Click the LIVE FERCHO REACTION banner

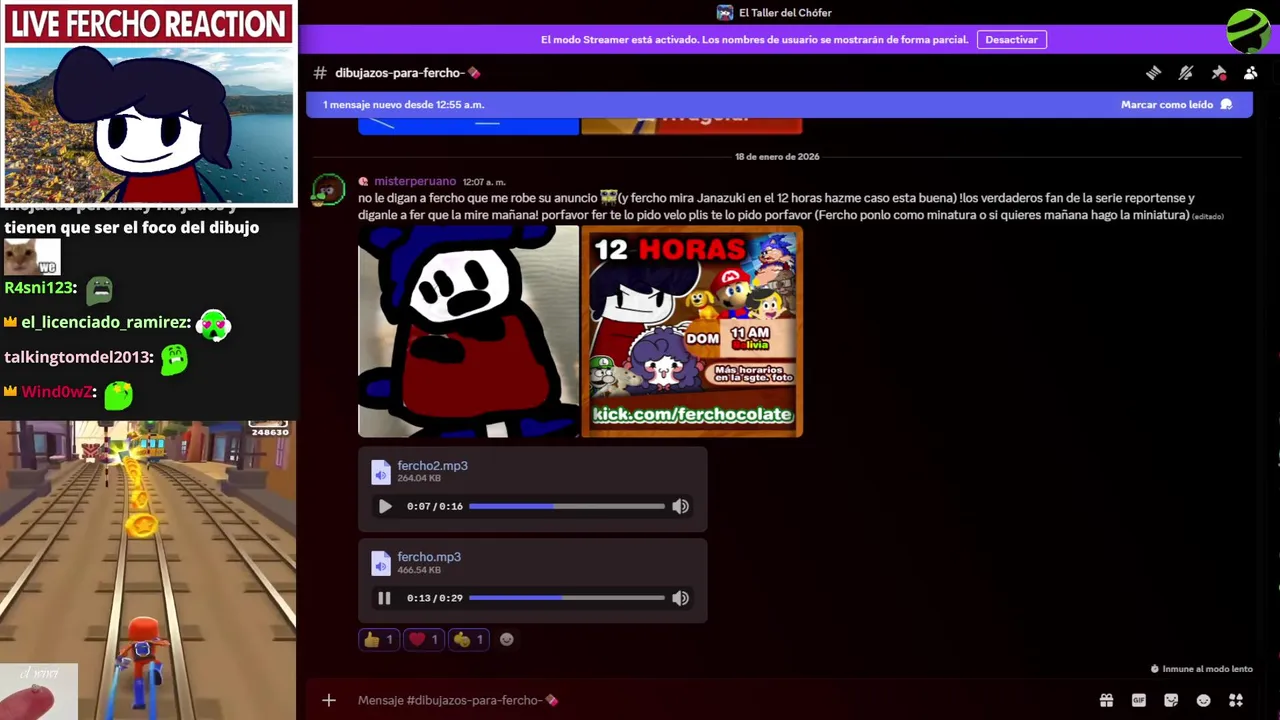pos(149,24)
